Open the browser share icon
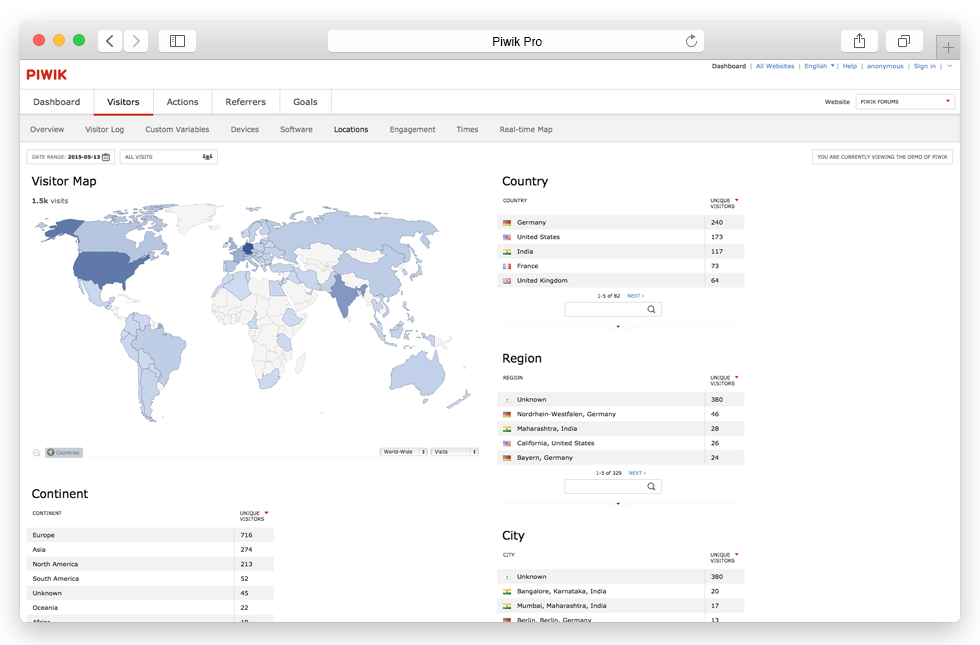This screenshot has width=980, height=645. [x=859, y=41]
